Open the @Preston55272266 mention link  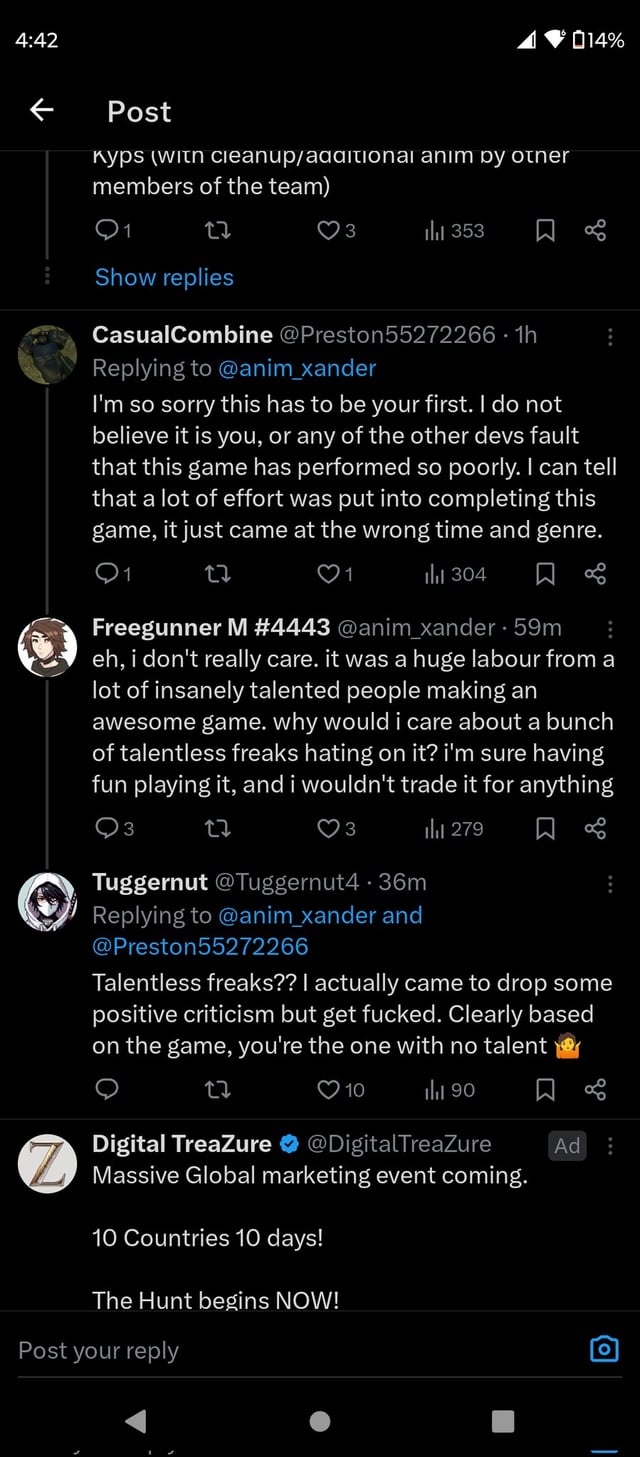pos(200,946)
